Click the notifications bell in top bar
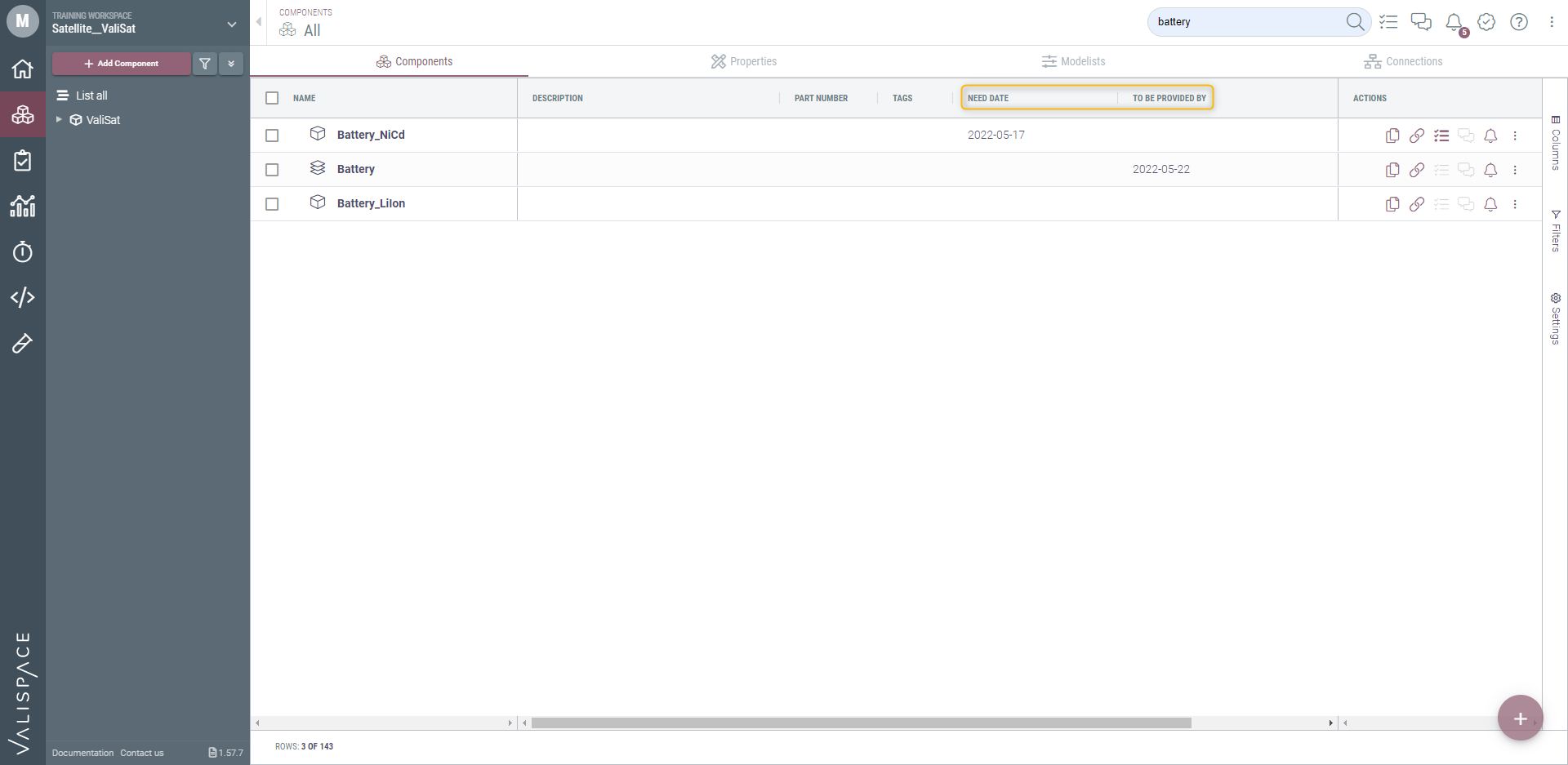Viewport: 1568px width, 765px height. pyautogui.click(x=1454, y=22)
